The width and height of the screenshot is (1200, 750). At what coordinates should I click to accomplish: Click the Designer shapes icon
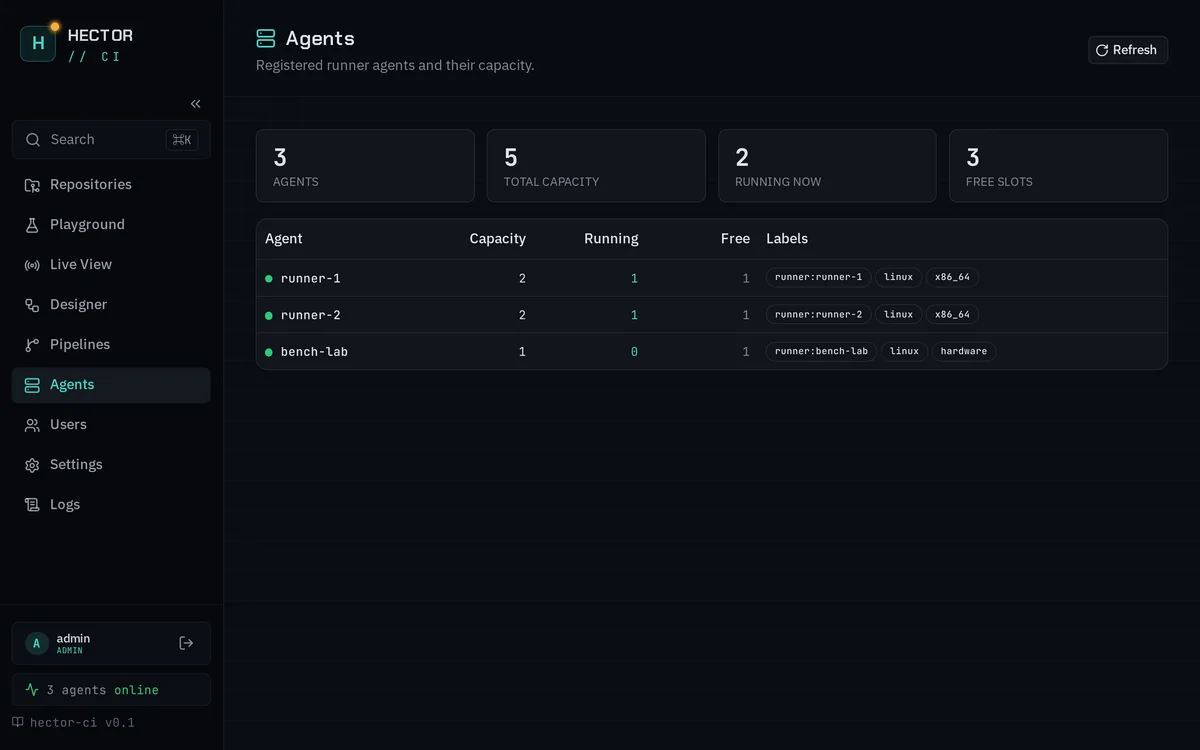(32, 305)
